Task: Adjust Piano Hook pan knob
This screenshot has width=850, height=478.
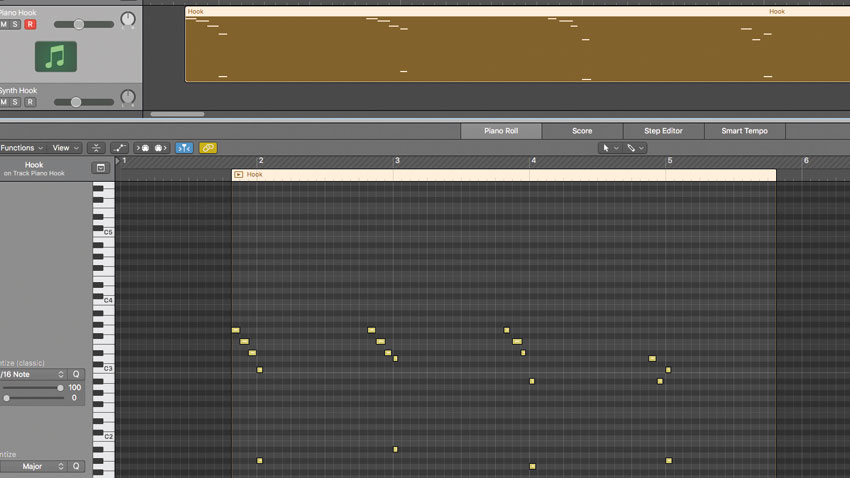Action: click(x=128, y=20)
